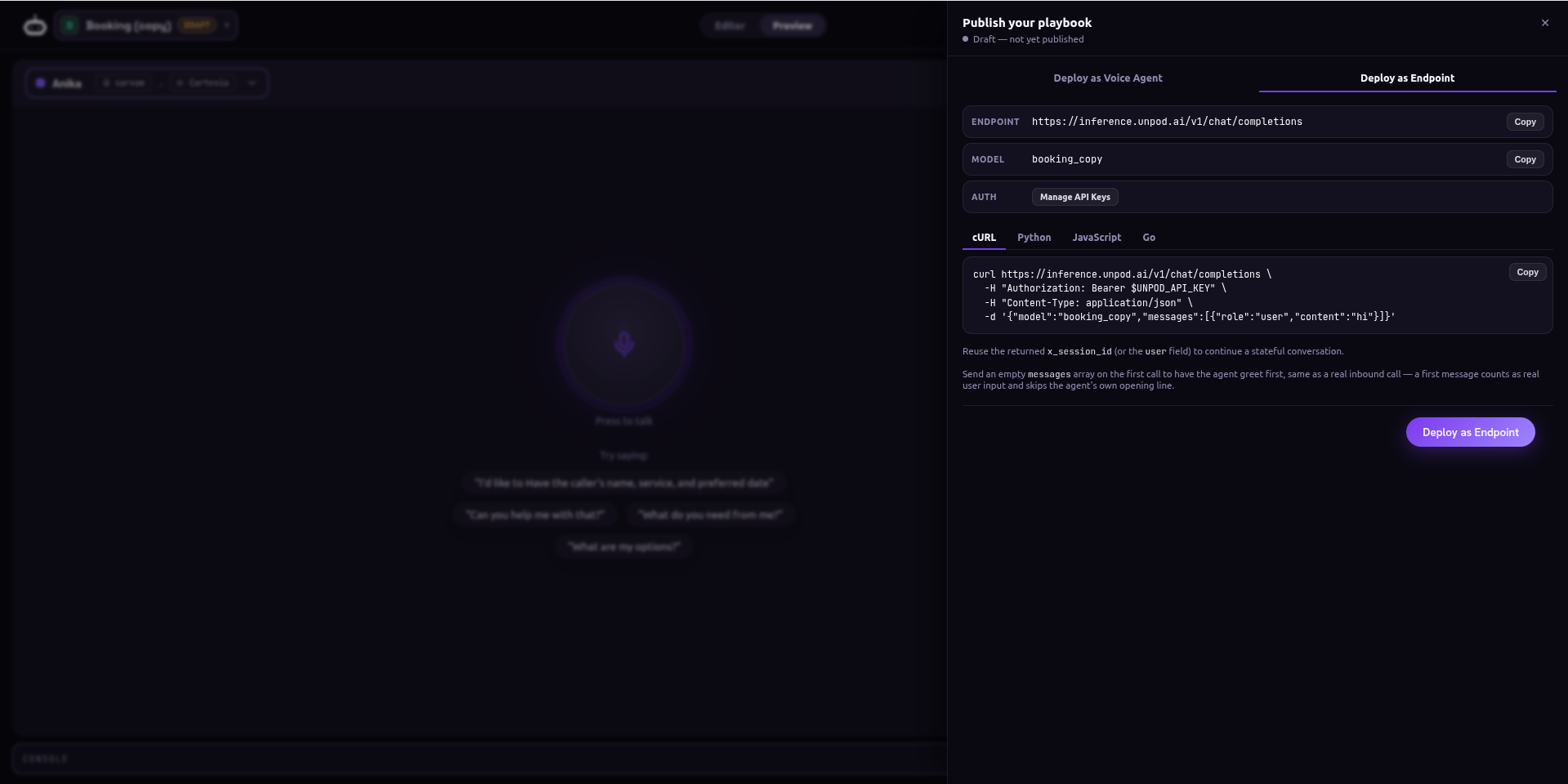Viewport: 1568px width, 784px height.
Task: Click the "What do you need from me?" suggestion
Action: click(x=710, y=514)
